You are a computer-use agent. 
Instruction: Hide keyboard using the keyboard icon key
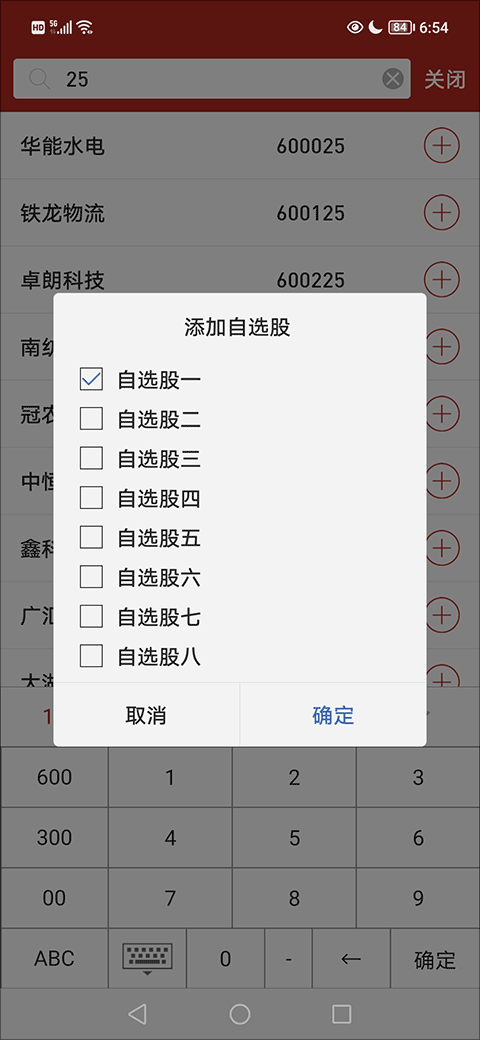point(147,958)
